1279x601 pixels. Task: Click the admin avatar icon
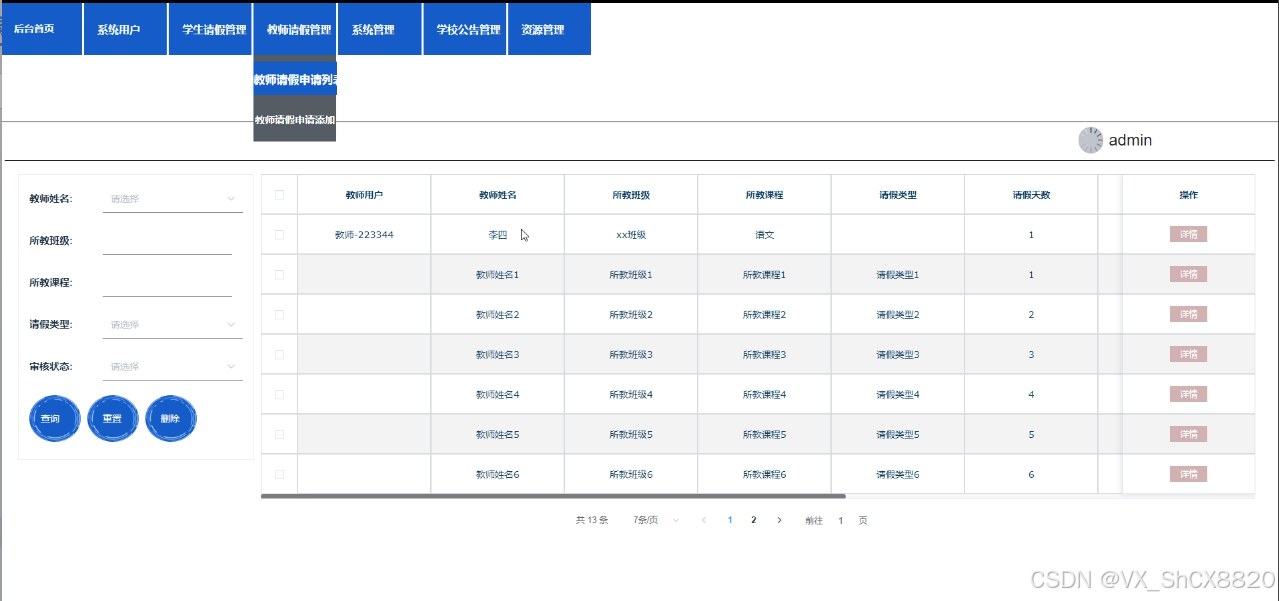(x=1091, y=141)
